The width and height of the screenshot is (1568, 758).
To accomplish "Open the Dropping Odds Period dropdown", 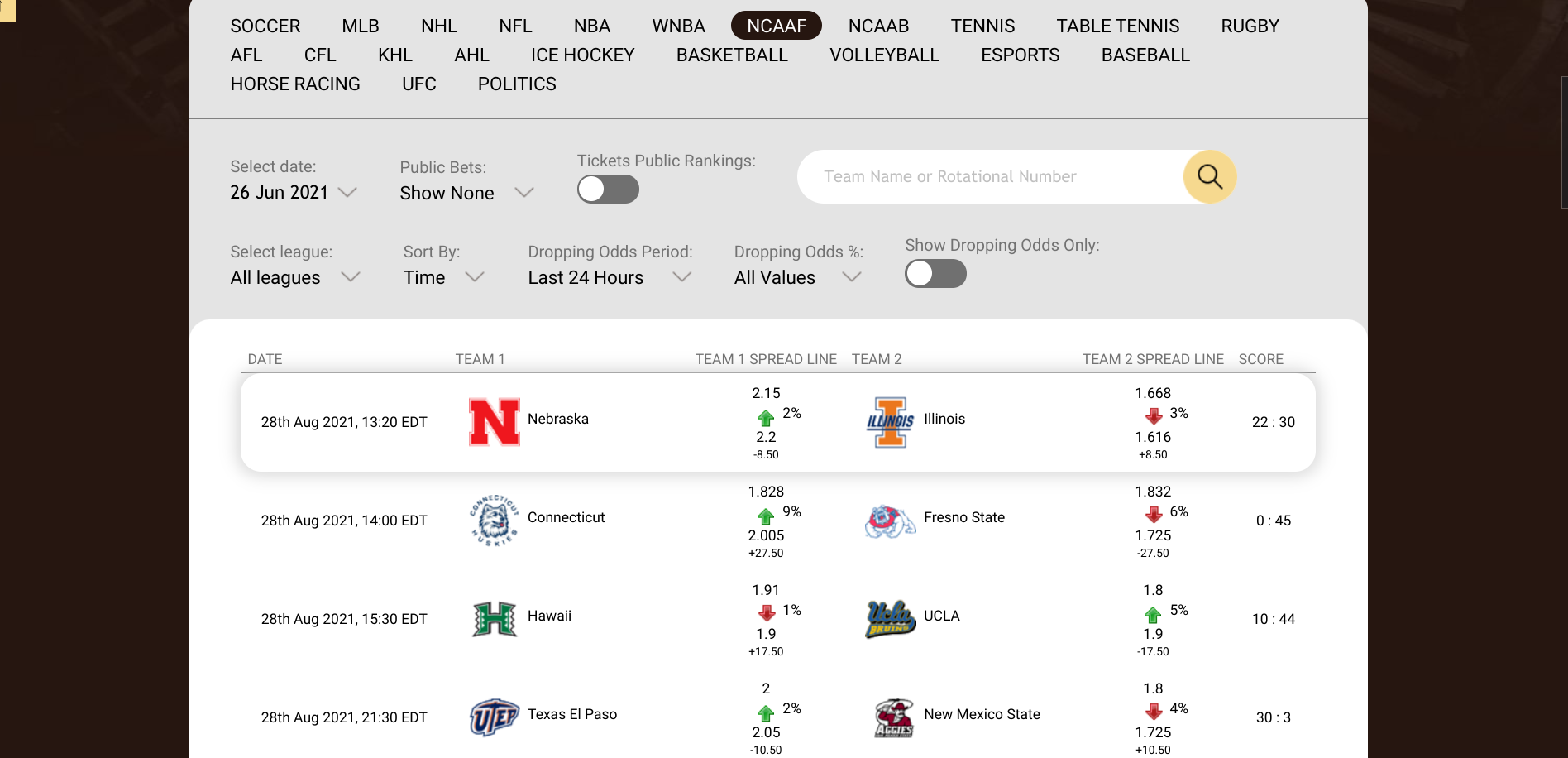I will coord(610,277).
